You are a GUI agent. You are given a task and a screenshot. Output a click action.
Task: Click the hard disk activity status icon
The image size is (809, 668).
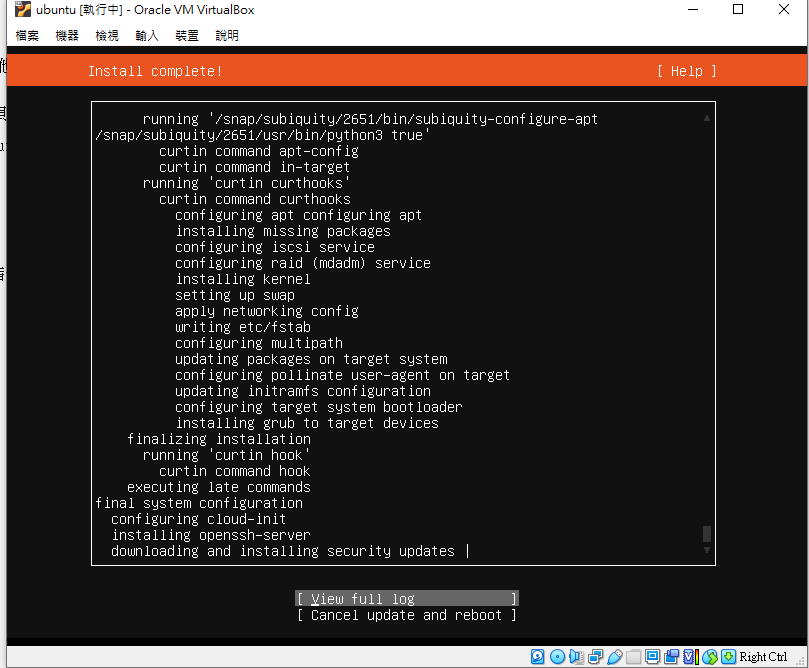[x=538, y=656]
